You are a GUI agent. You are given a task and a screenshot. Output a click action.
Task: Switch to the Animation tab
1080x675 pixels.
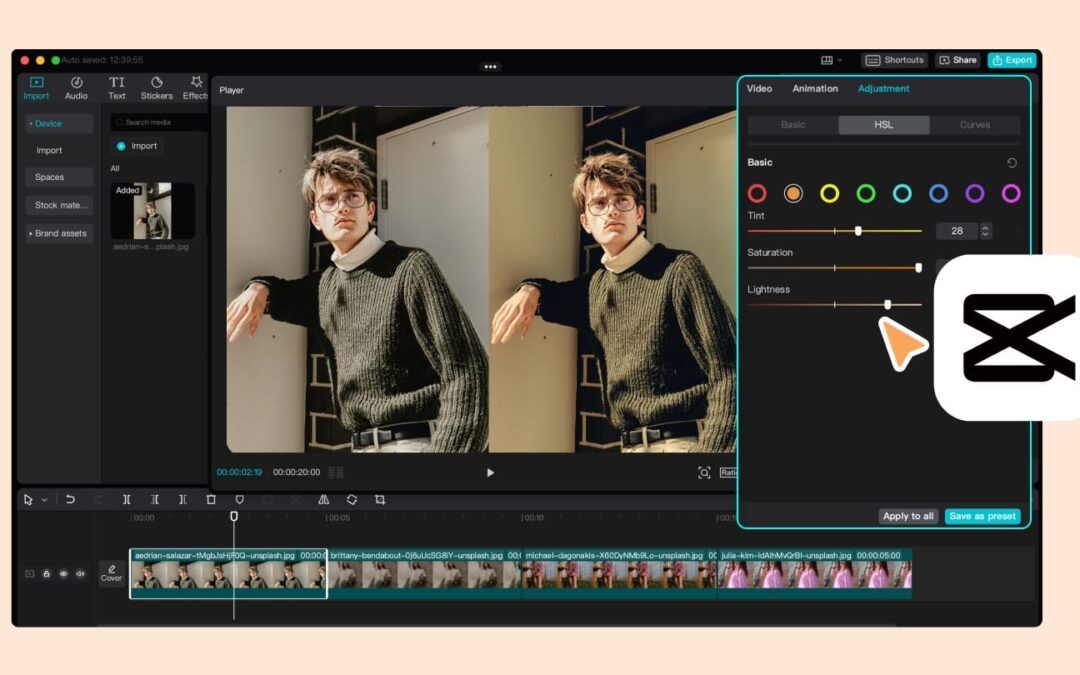815,88
